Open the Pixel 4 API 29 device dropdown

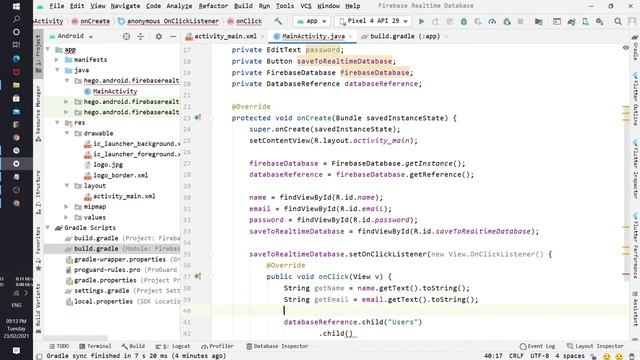(373, 21)
